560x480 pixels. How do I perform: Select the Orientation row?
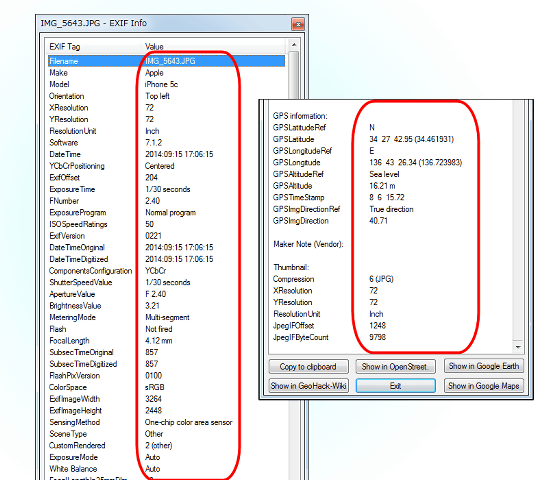(166, 96)
